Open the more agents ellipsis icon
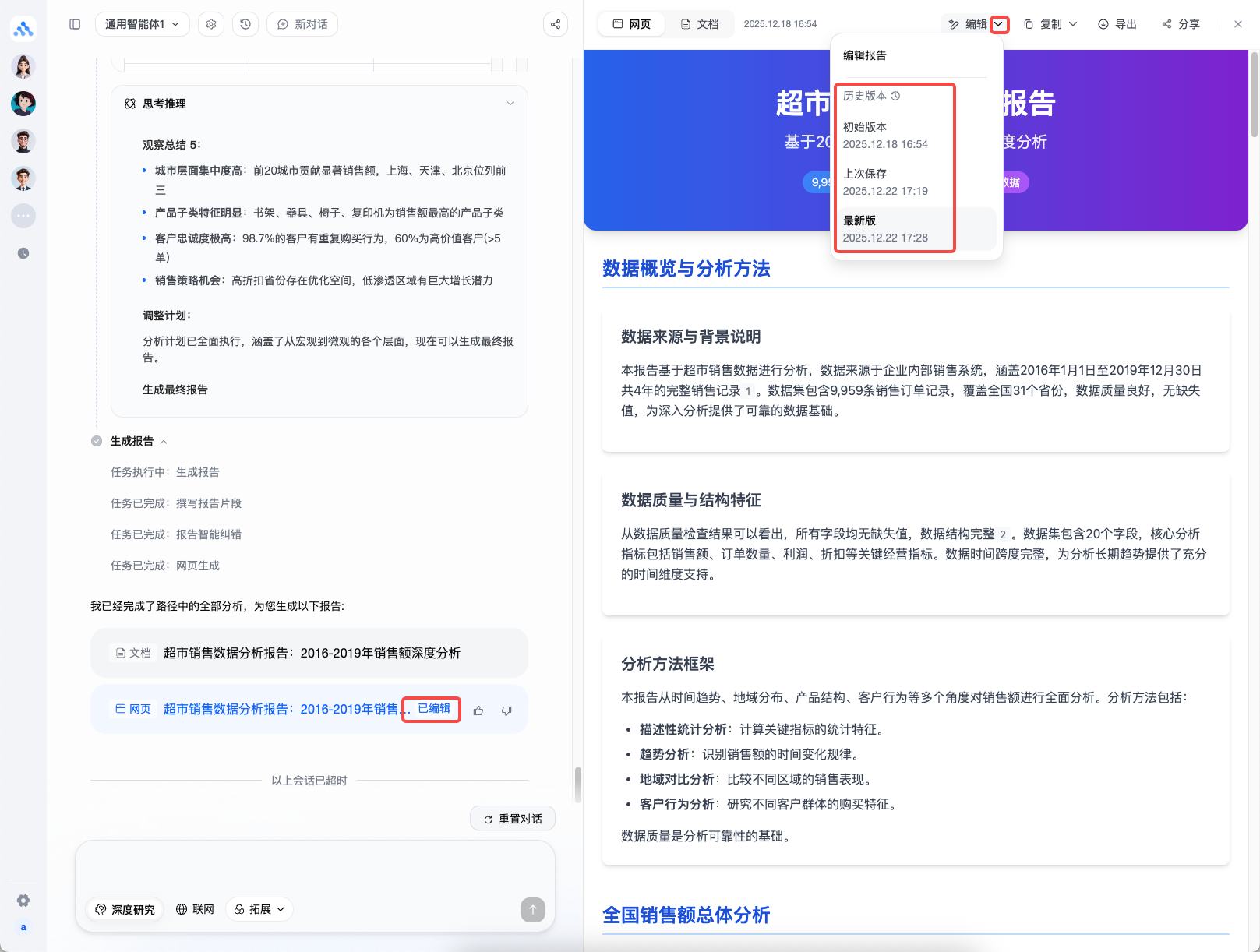Viewport: 1260px width, 952px height. click(x=23, y=216)
